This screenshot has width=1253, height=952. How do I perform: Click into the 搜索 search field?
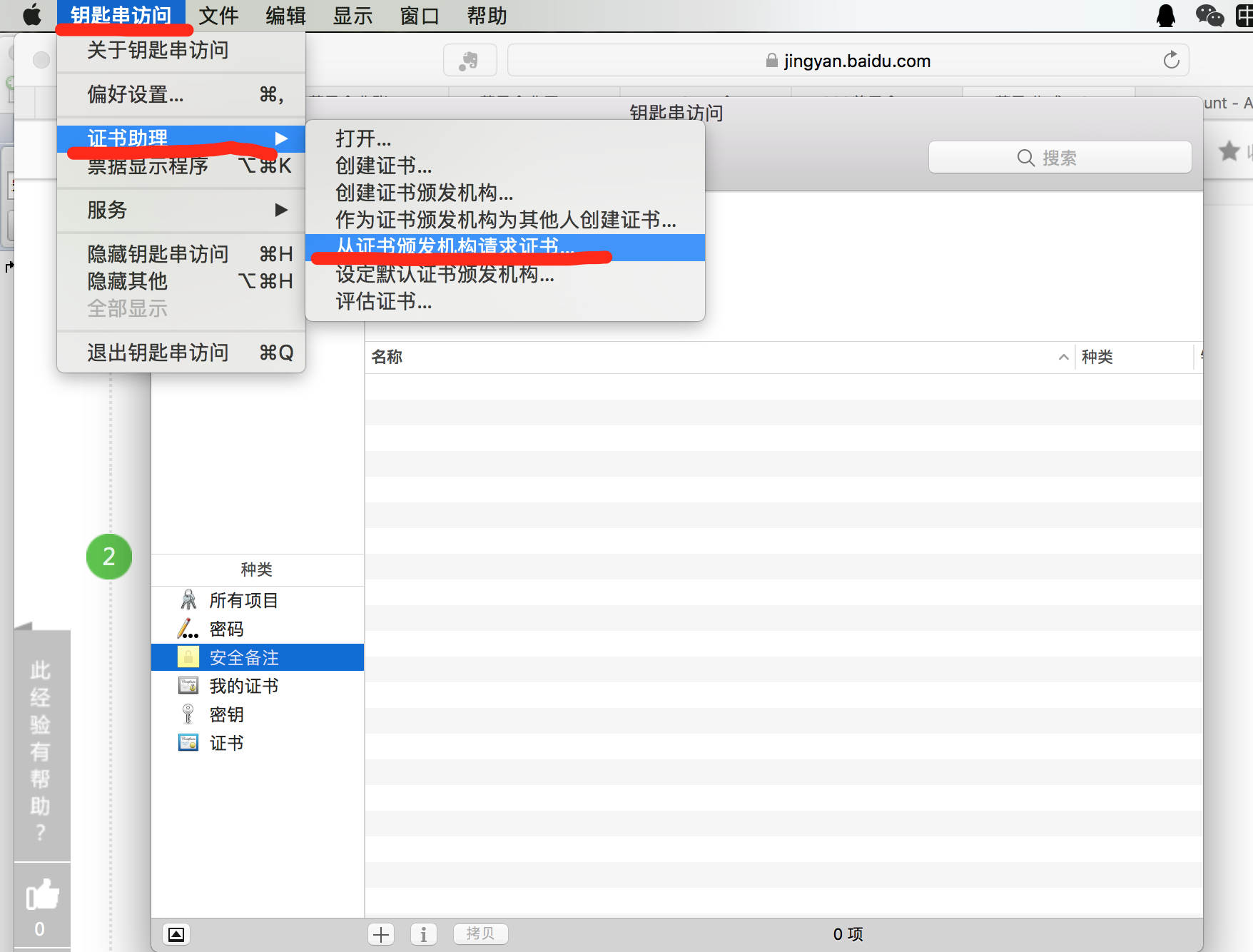click(1059, 157)
